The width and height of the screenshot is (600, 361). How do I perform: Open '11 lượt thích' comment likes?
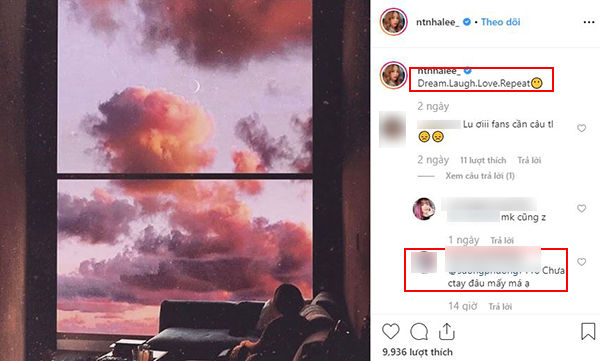pos(483,160)
